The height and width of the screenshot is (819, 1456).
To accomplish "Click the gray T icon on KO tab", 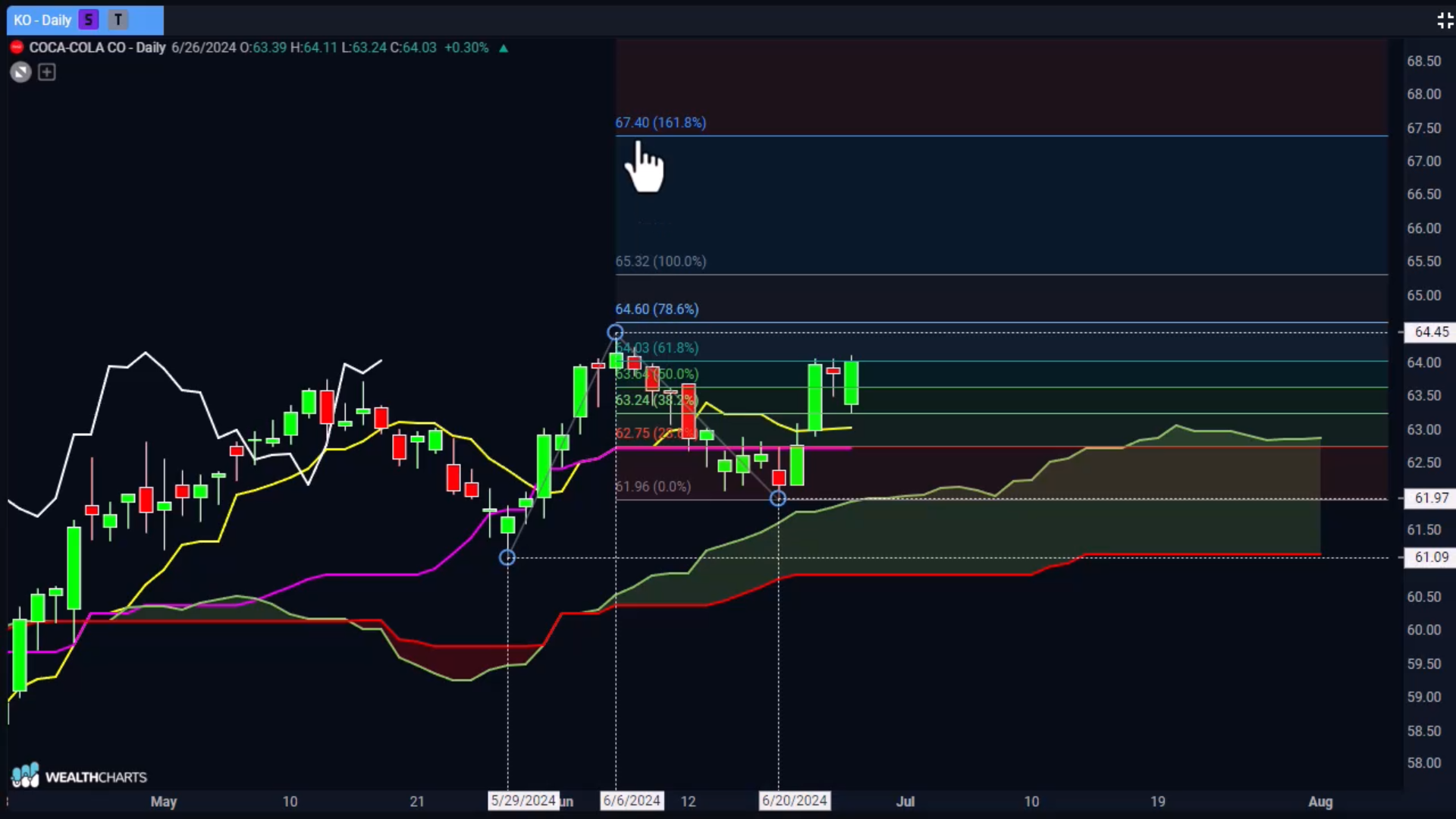I will coord(118,20).
